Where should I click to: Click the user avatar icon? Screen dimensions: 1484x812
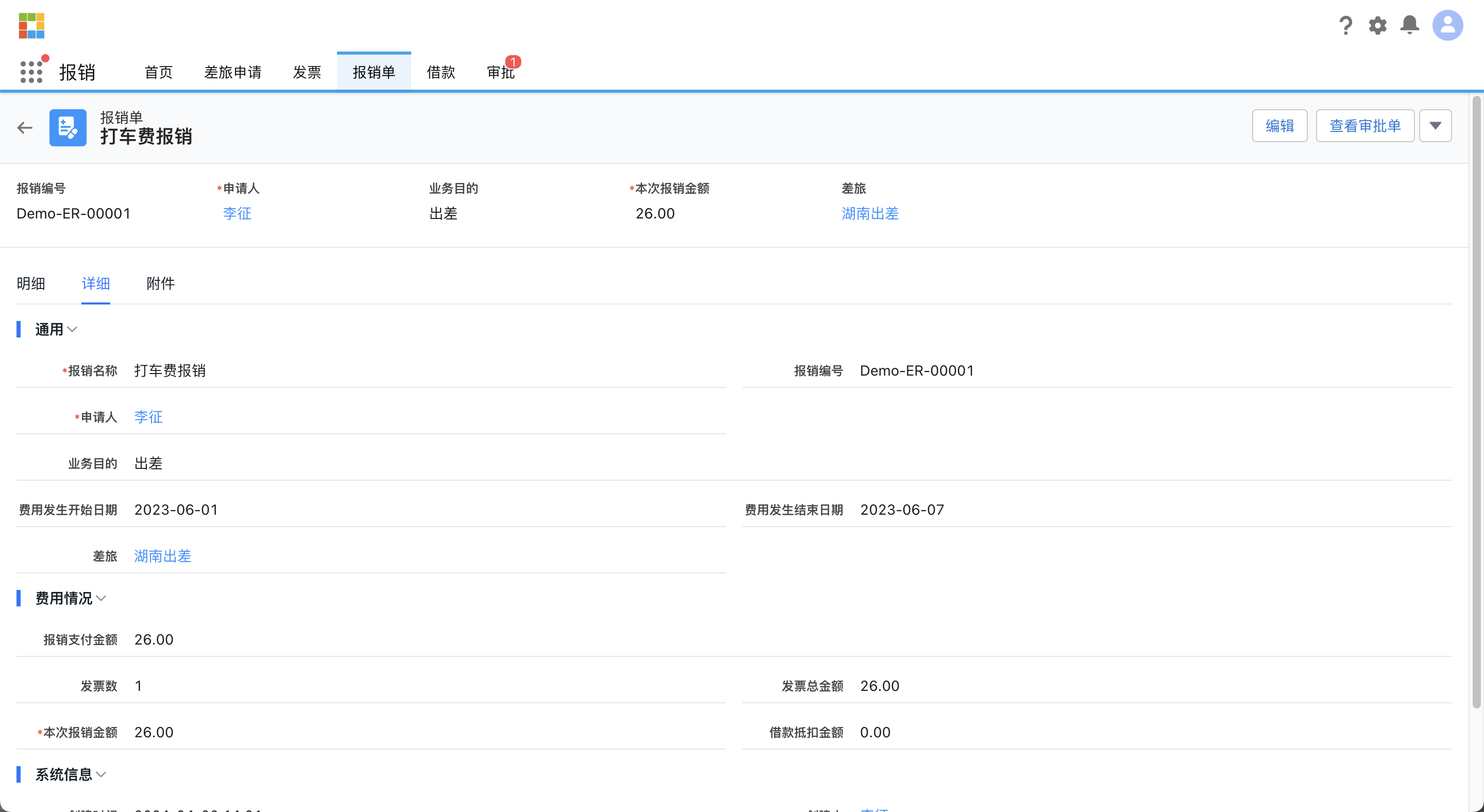(1447, 25)
